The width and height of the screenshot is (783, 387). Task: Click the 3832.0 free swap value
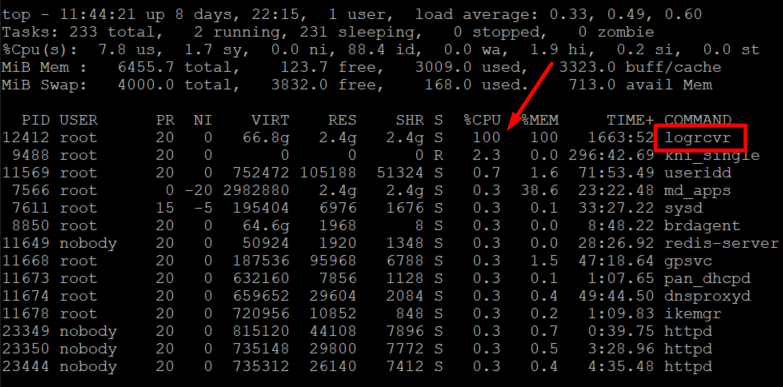pos(299,85)
